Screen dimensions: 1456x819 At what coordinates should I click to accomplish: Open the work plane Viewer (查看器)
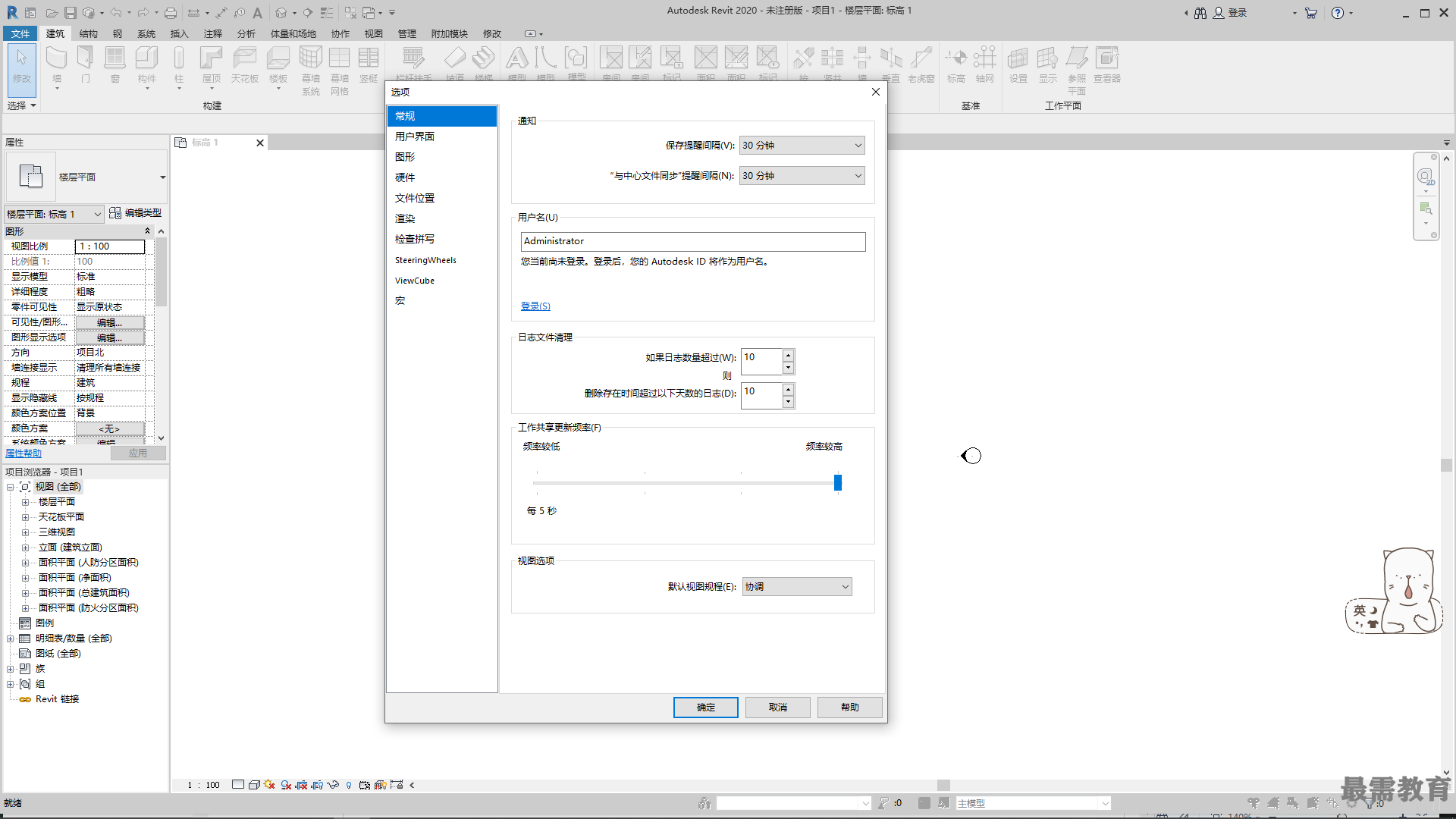(1107, 64)
